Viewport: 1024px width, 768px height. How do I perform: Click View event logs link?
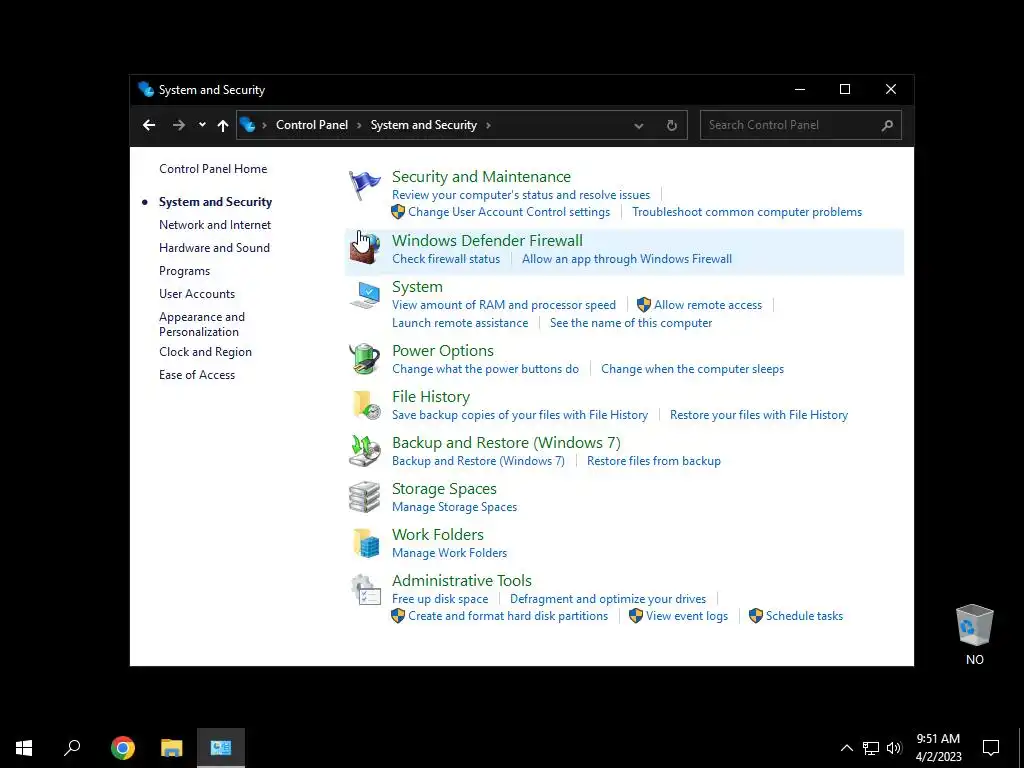[x=687, y=616]
